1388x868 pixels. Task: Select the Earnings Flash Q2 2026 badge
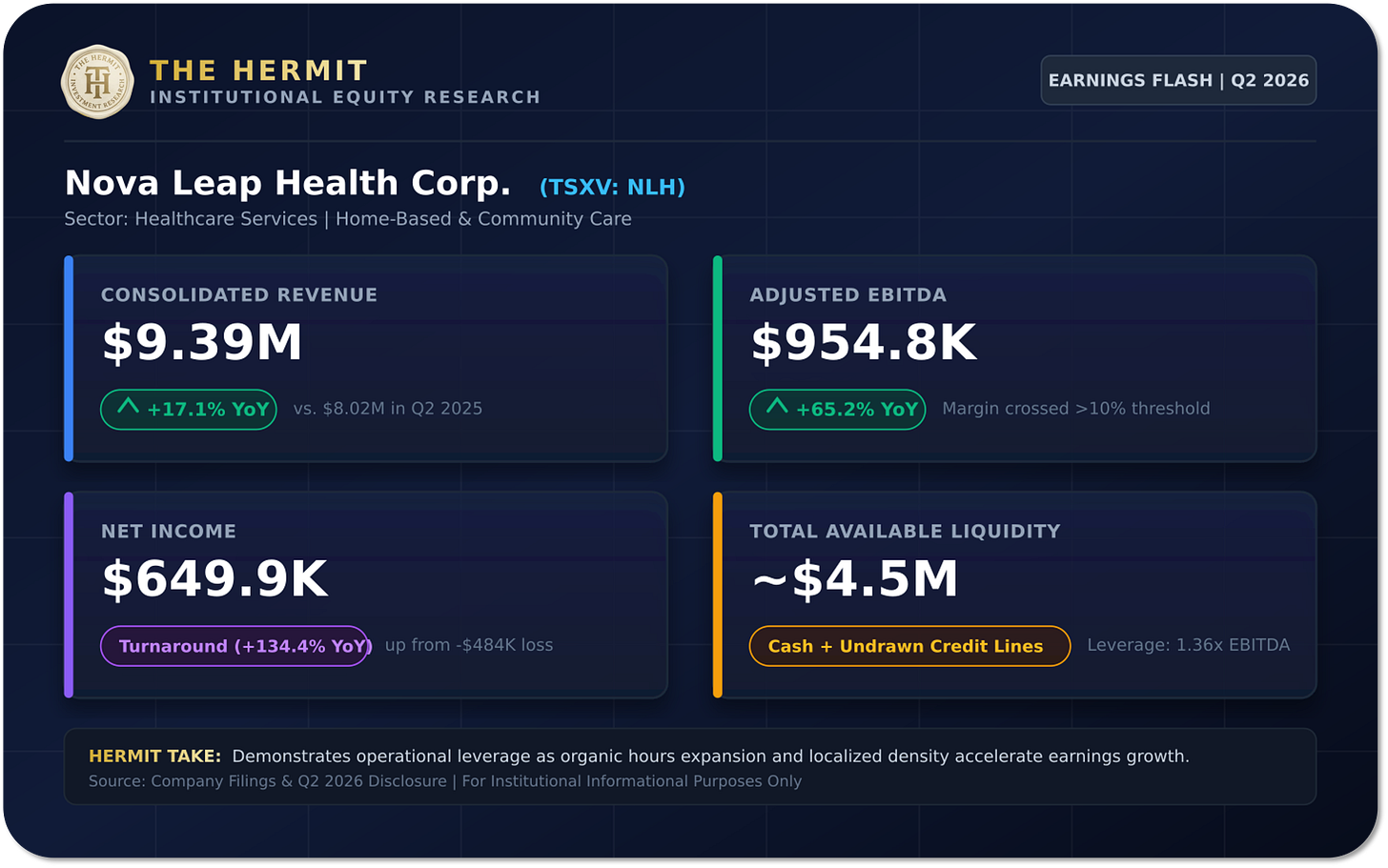pos(1178,80)
